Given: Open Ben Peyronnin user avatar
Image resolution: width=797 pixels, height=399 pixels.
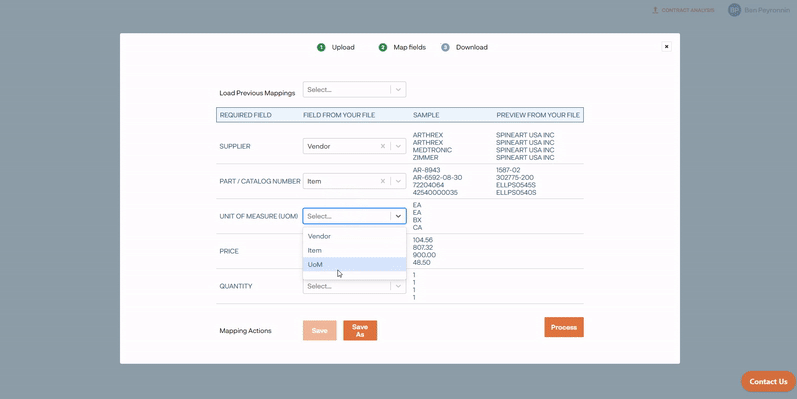Looking at the screenshot, I should pos(734,10).
